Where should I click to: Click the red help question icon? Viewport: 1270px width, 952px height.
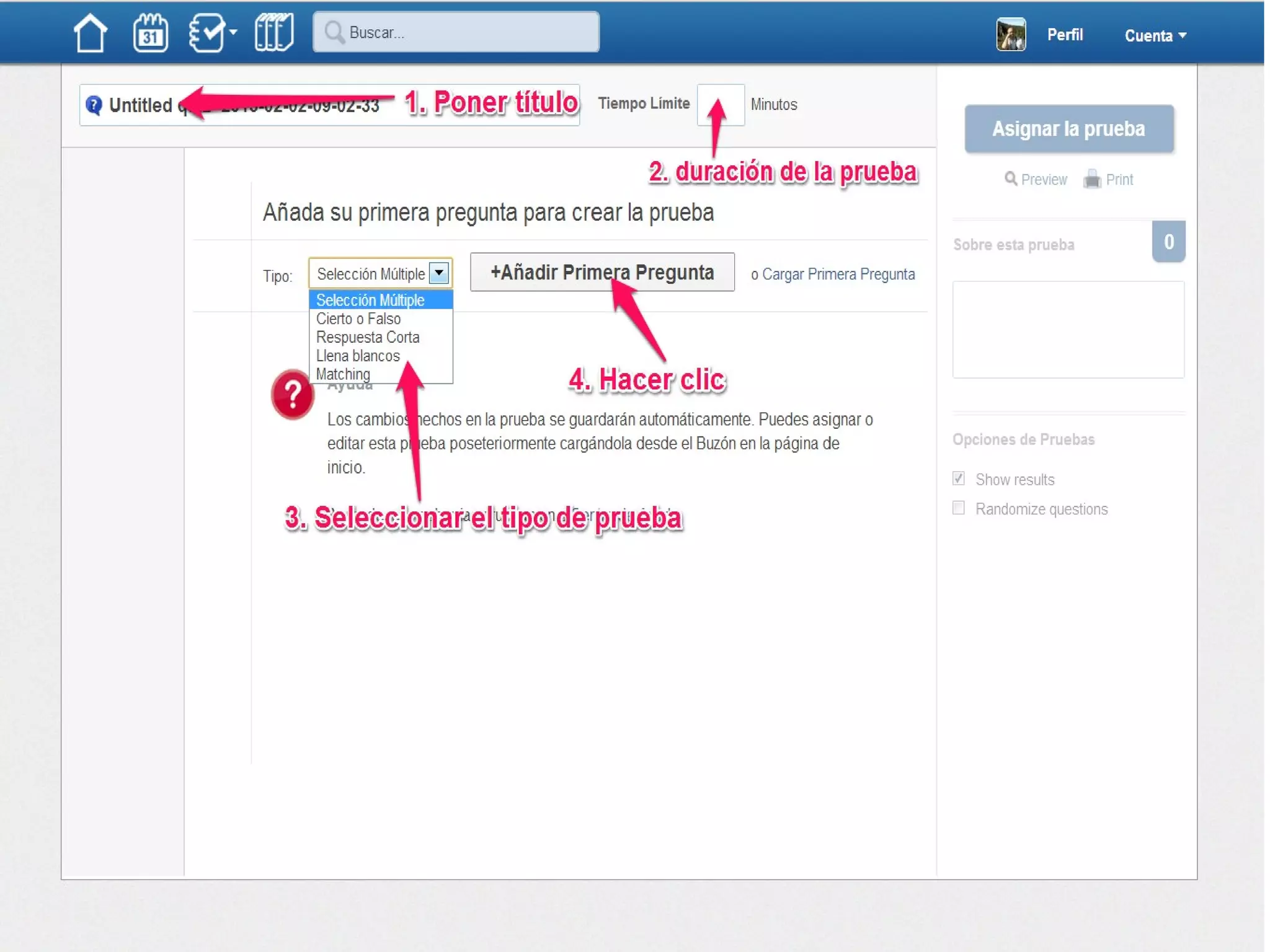(292, 394)
